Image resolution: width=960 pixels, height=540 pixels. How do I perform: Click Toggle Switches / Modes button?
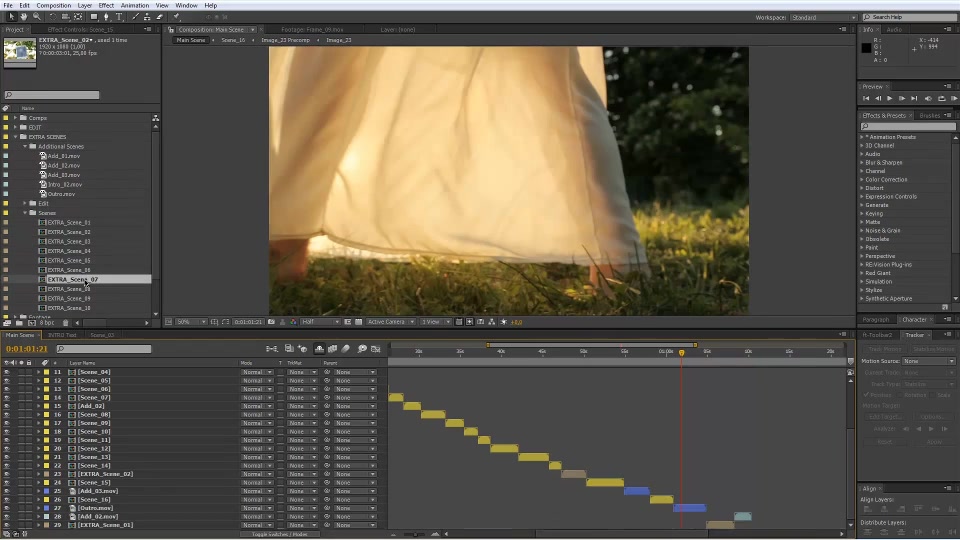tap(280, 534)
